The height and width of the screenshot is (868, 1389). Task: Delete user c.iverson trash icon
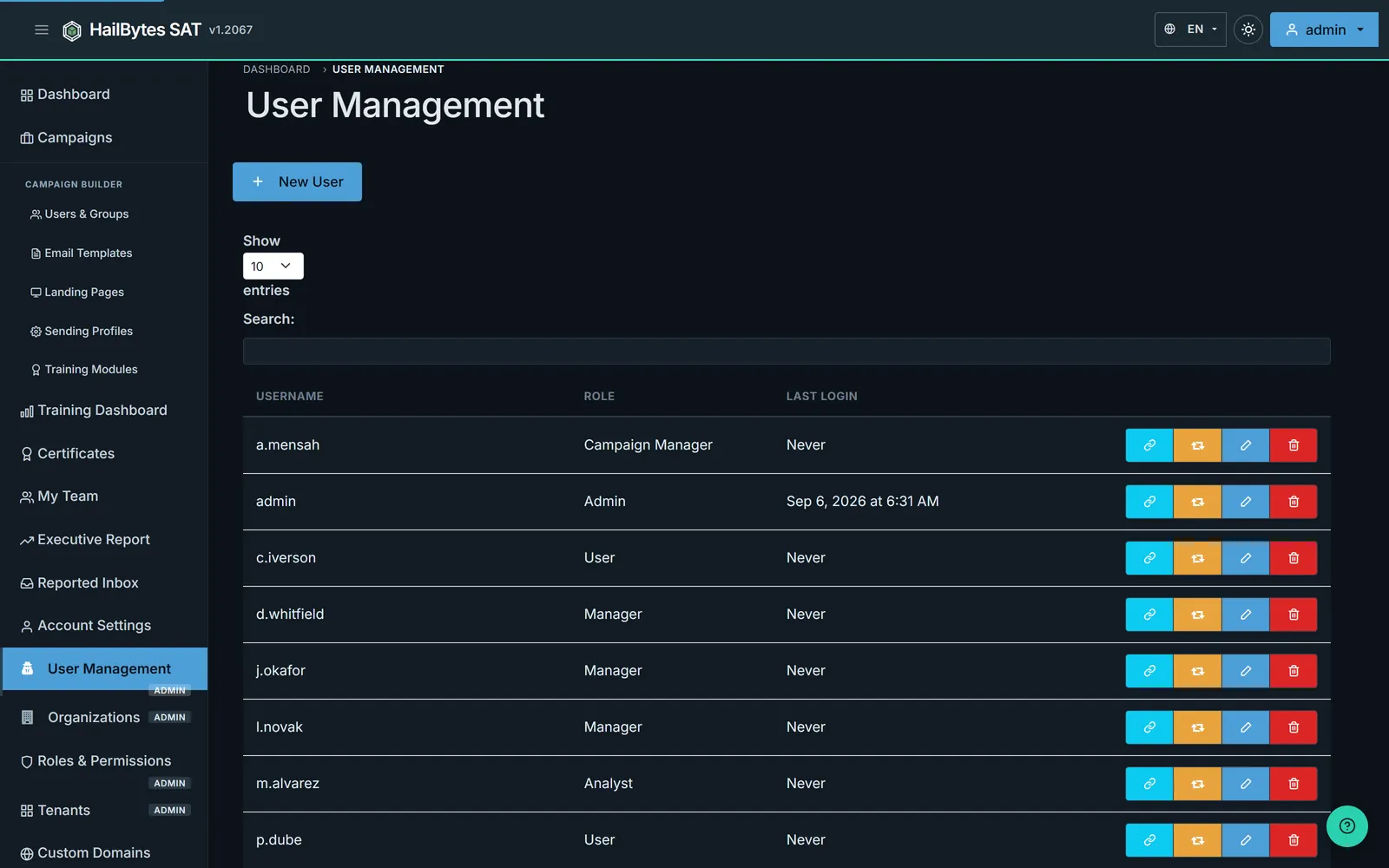coord(1294,558)
